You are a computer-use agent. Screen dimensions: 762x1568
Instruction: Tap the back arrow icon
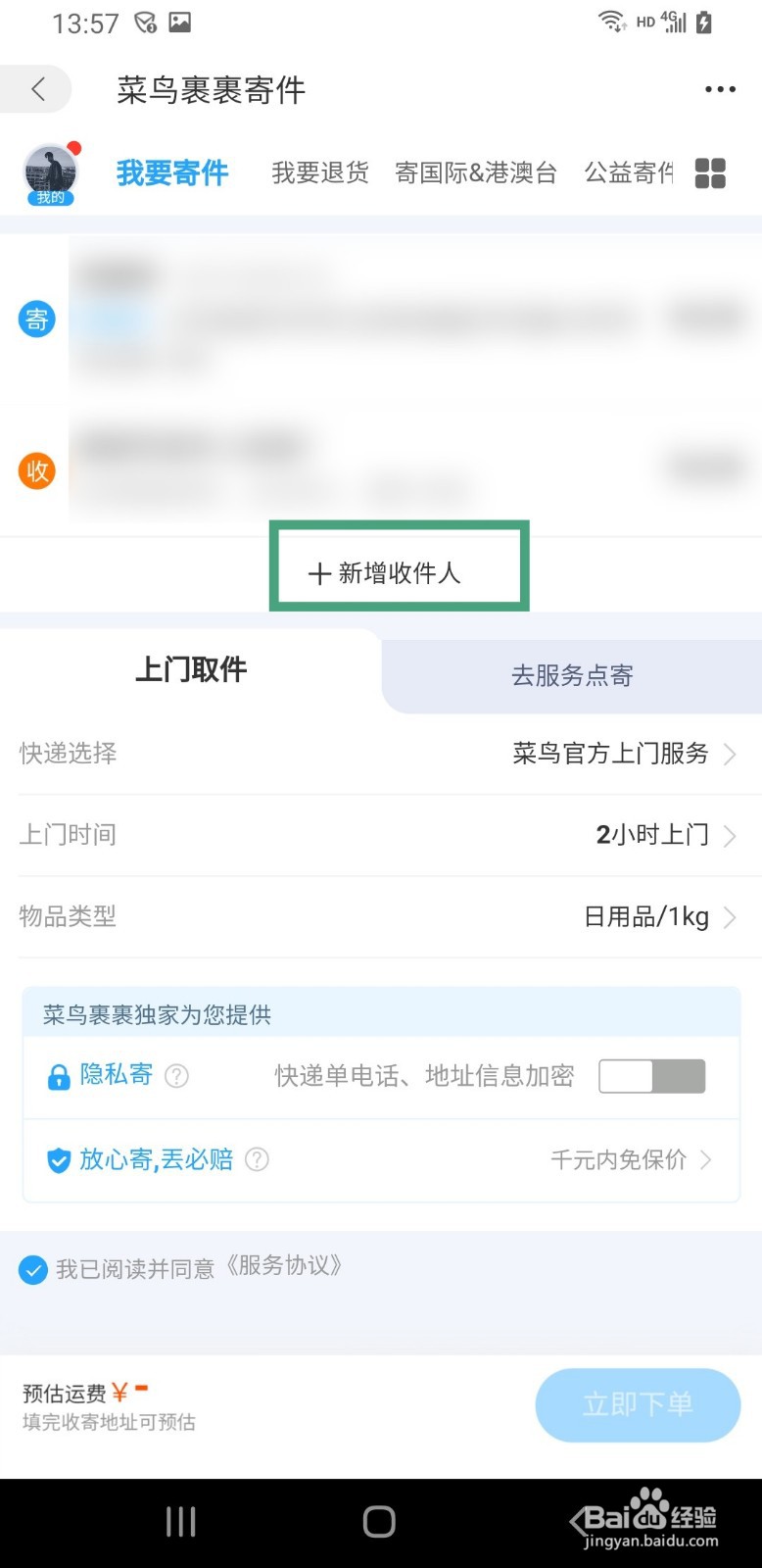click(x=38, y=89)
